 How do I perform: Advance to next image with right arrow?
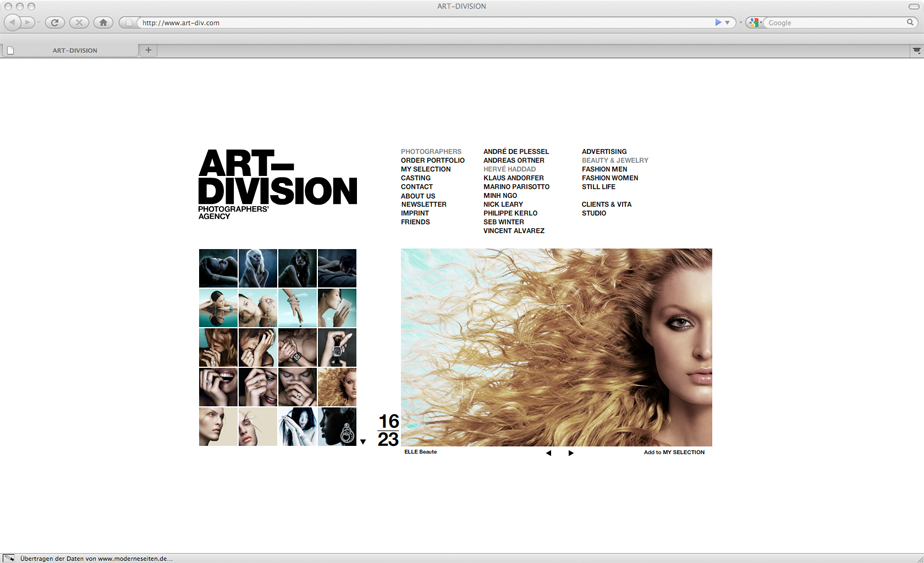click(571, 453)
